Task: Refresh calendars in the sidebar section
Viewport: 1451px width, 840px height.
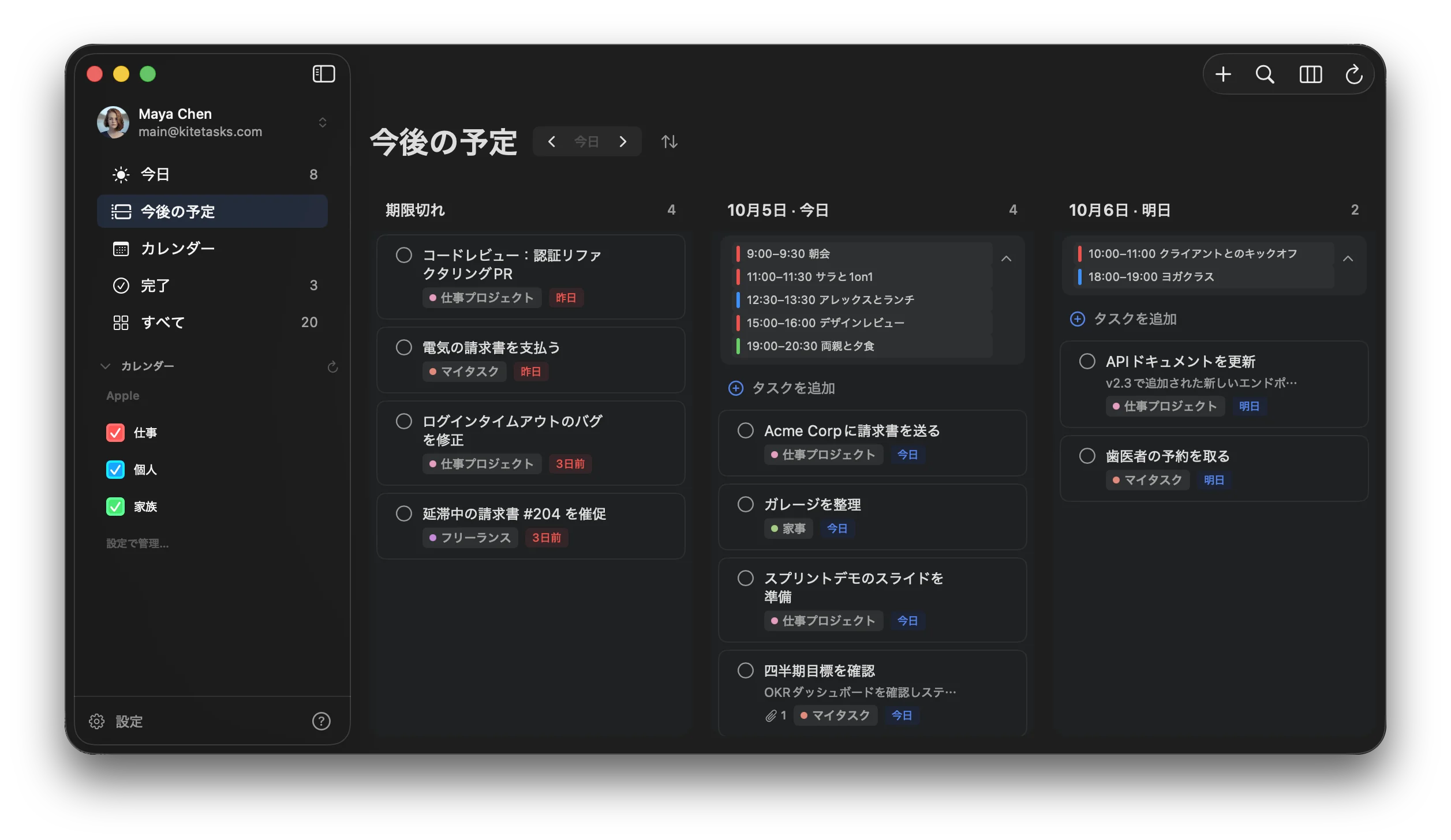Action: (332, 367)
